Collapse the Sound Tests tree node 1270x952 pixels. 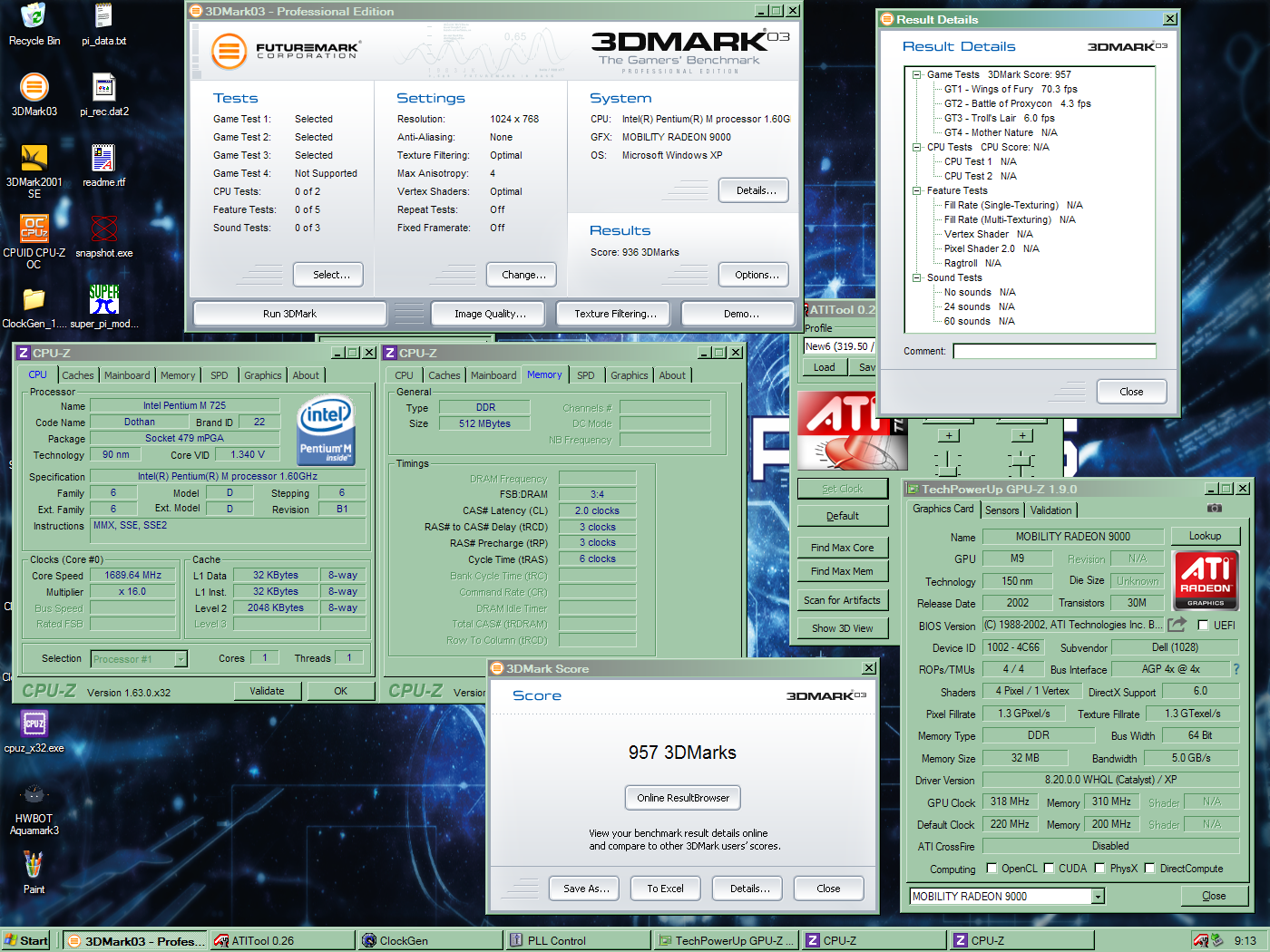917,277
